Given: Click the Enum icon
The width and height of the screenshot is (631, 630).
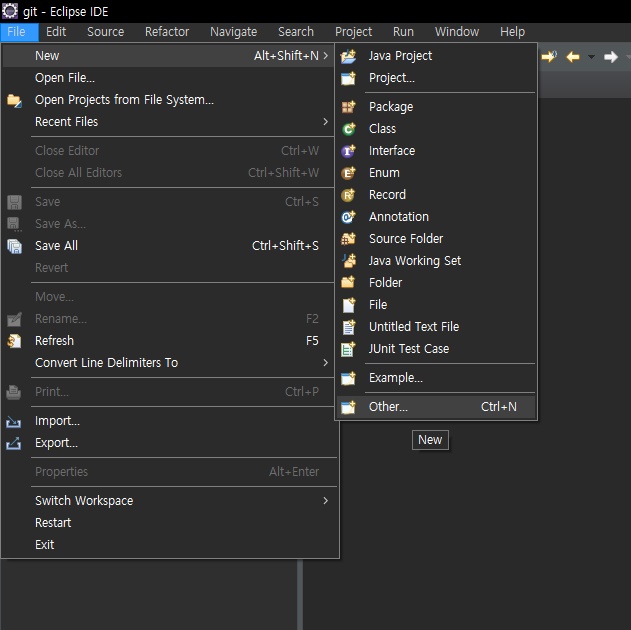Looking at the screenshot, I should point(348,173).
